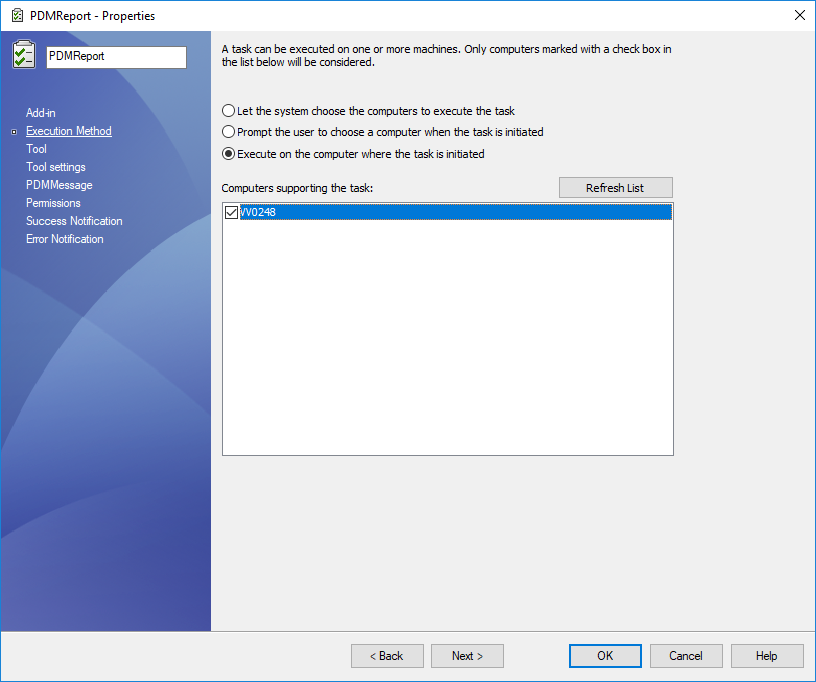The width and height of the screenshot is (816, 682).
Task: Switch to the PDMMessage page
Action: (59, 185)
